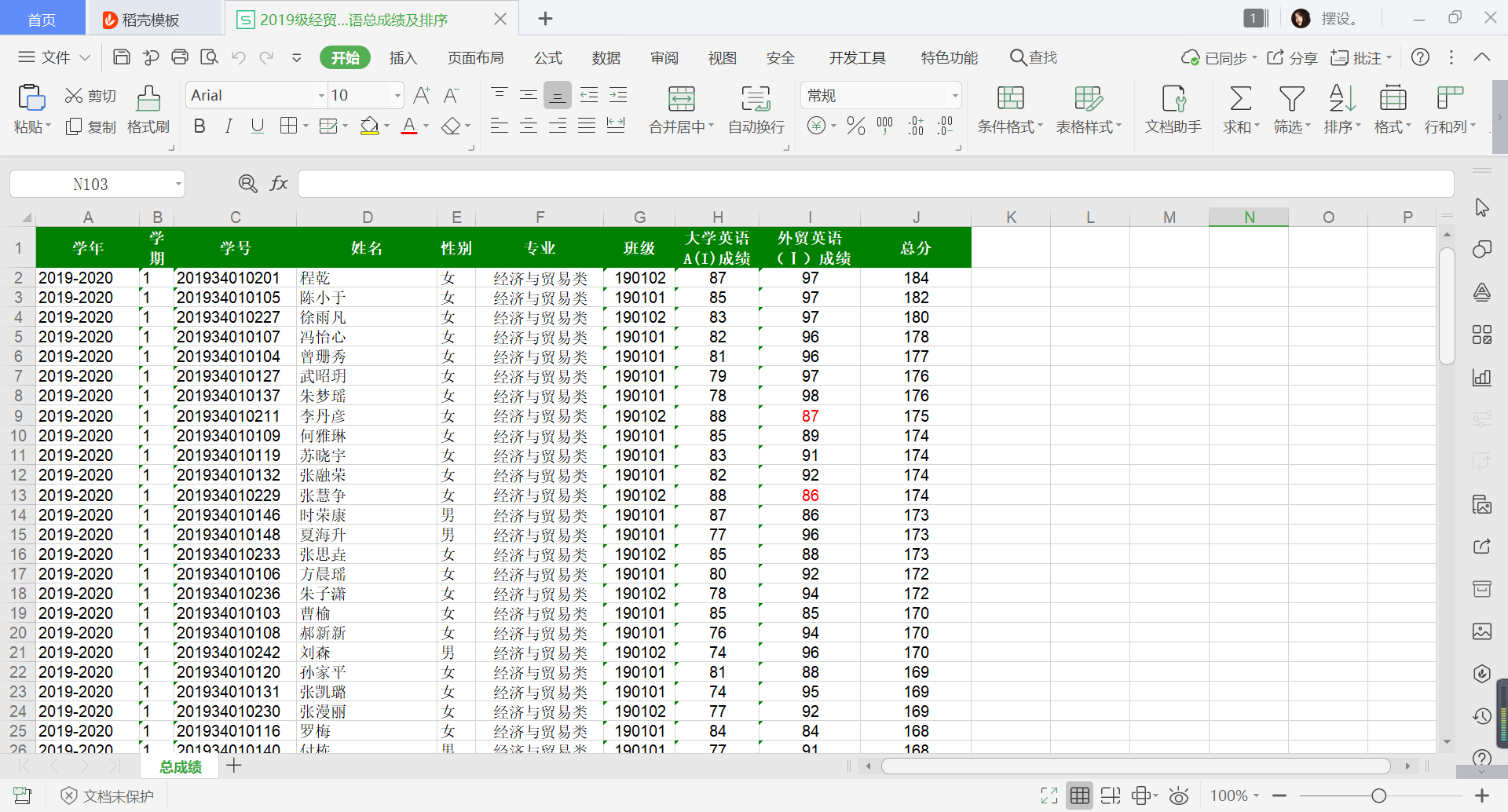Click the insert function fx icon

[279, 184]
